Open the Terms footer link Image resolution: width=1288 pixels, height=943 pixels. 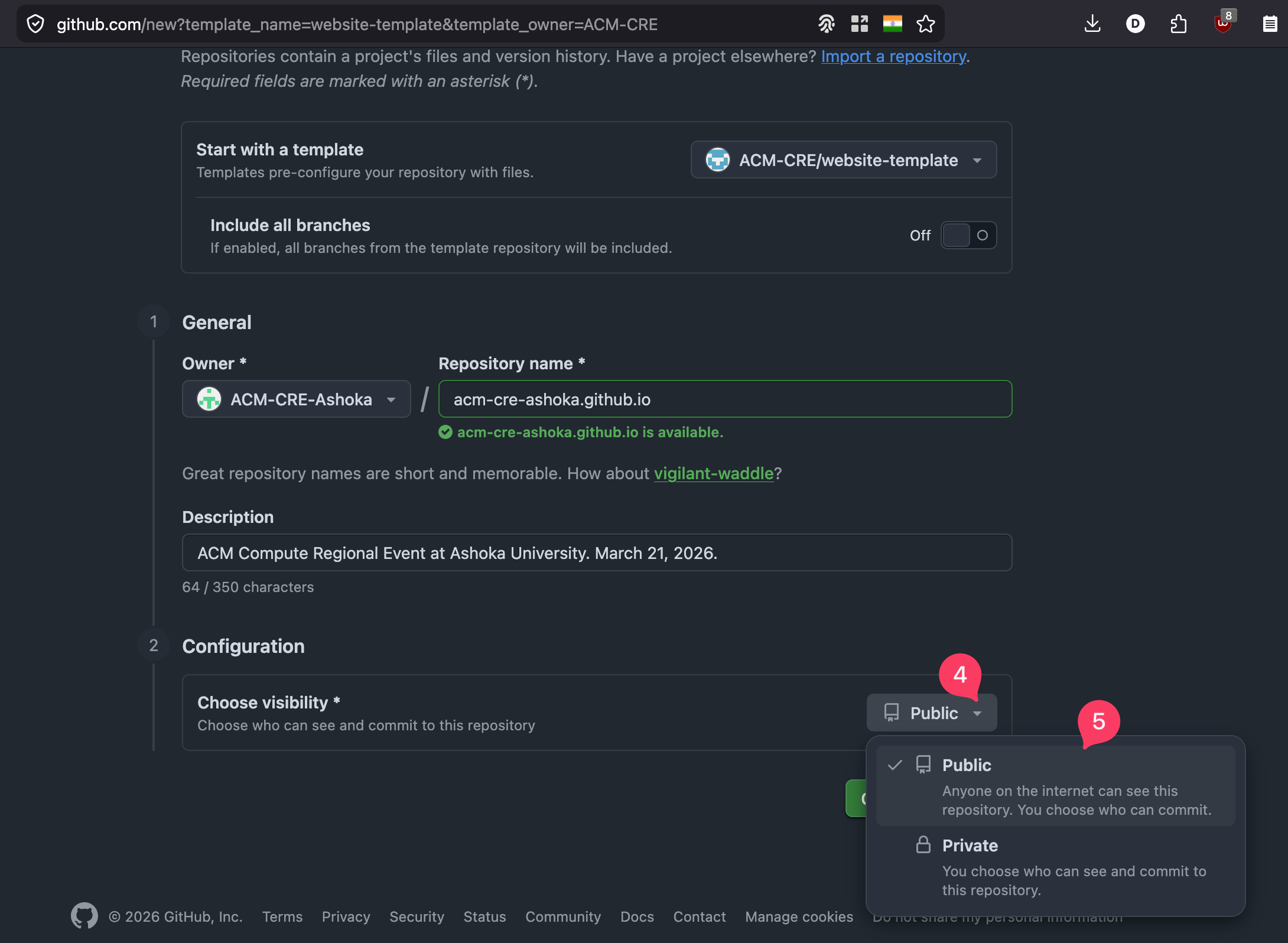282,916
